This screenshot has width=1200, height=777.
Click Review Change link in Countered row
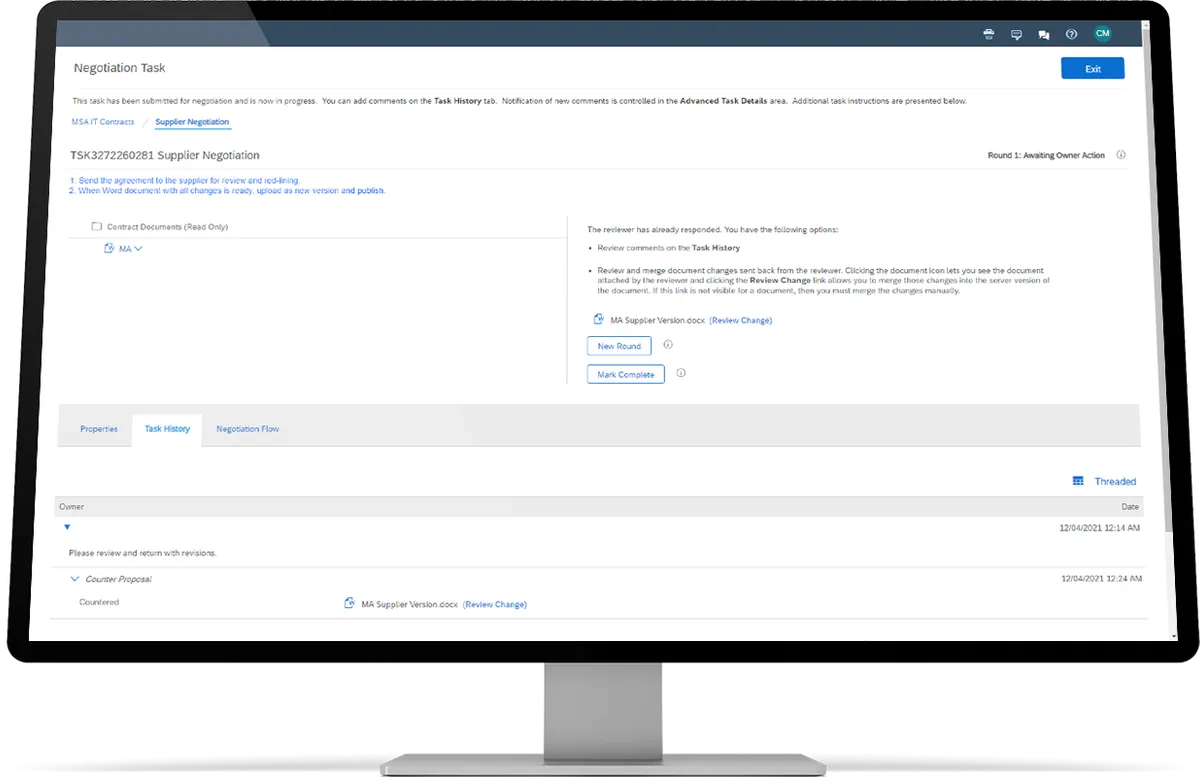[495, 604]
